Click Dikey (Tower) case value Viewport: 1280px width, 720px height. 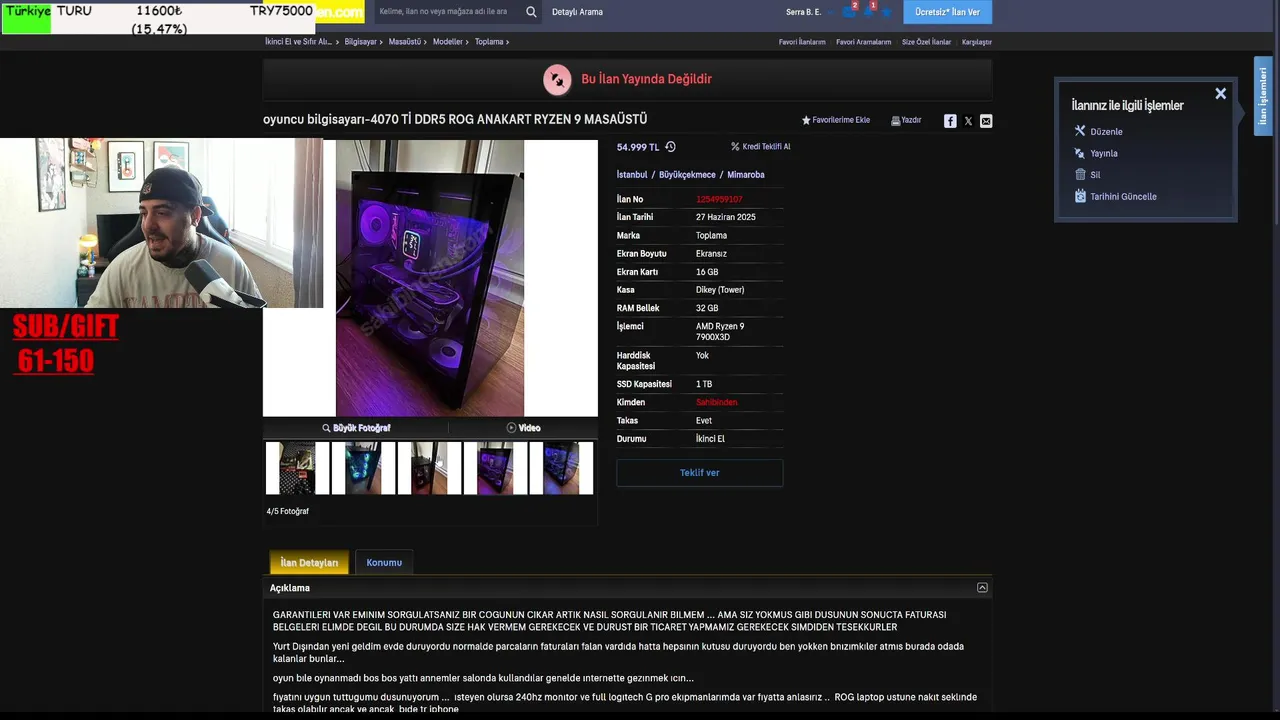point(720,290)
